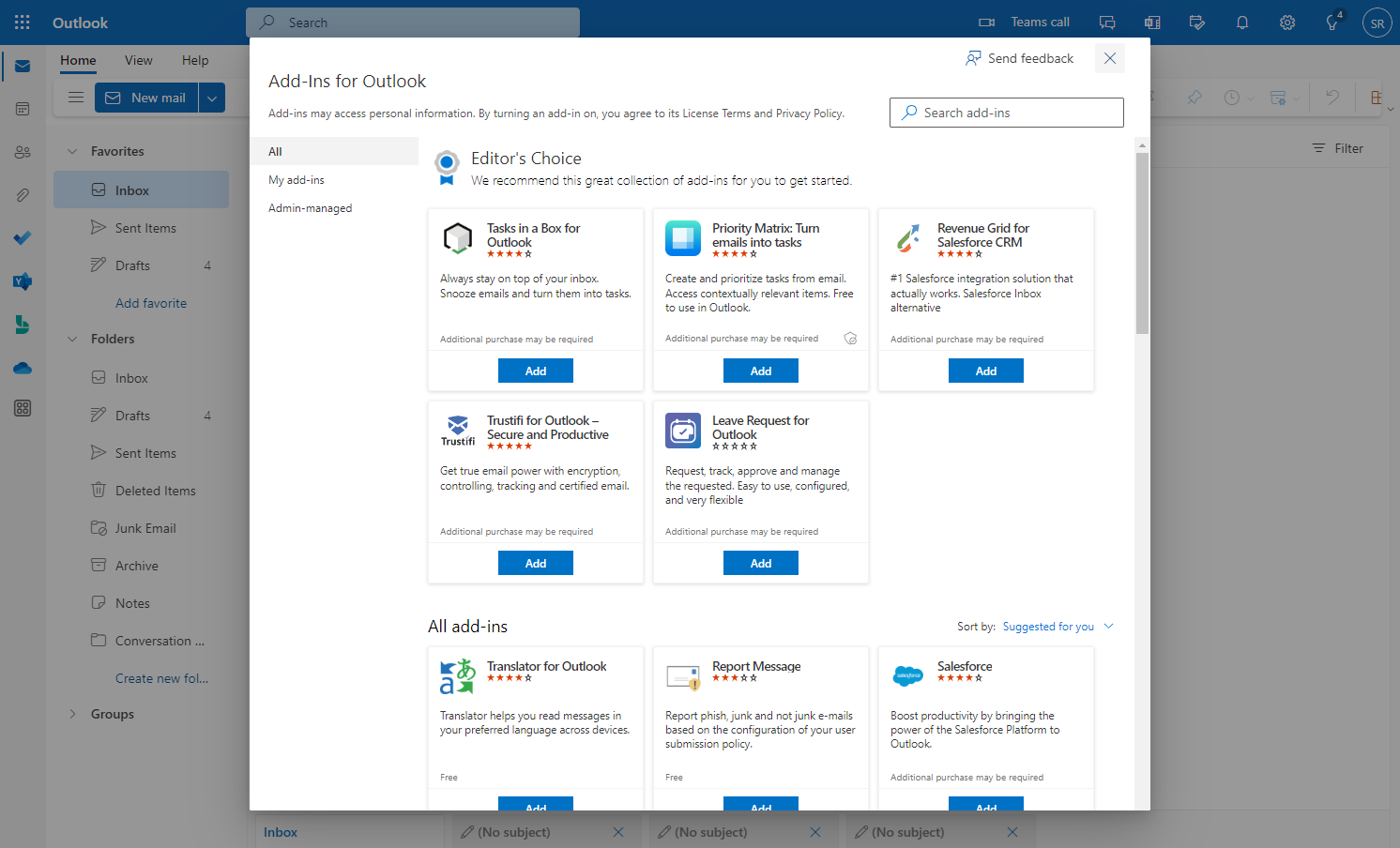Open the Calendar icon in left rail

coord(23,109)
